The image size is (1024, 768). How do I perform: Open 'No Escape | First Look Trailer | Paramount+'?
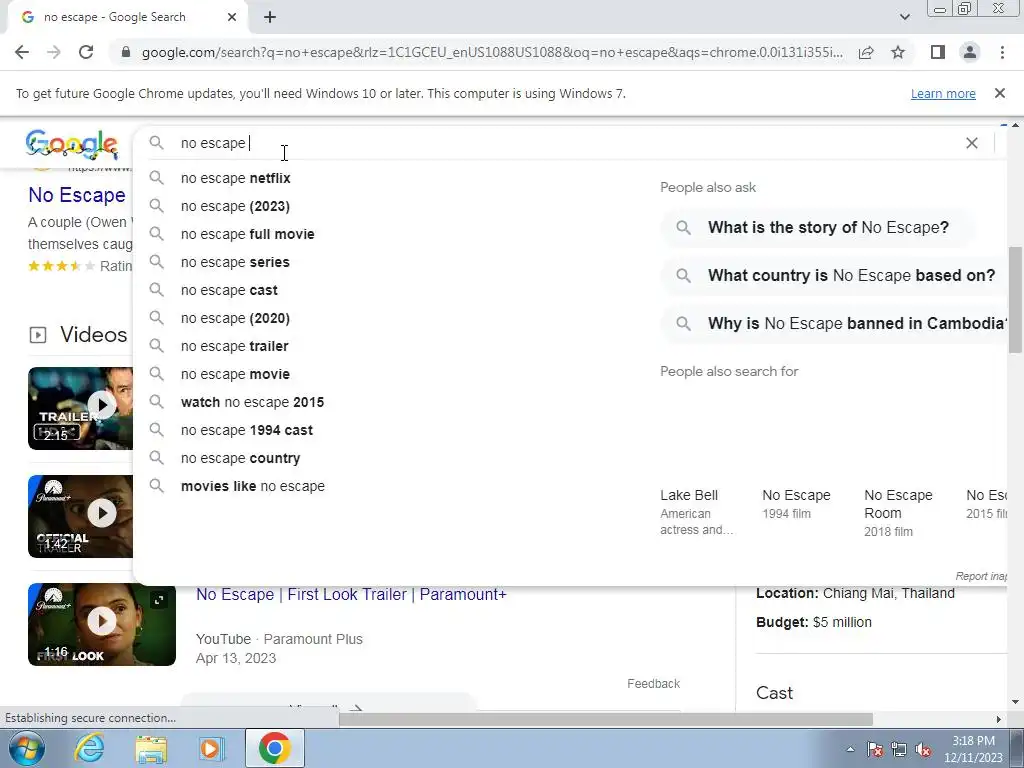pos(351,595)
